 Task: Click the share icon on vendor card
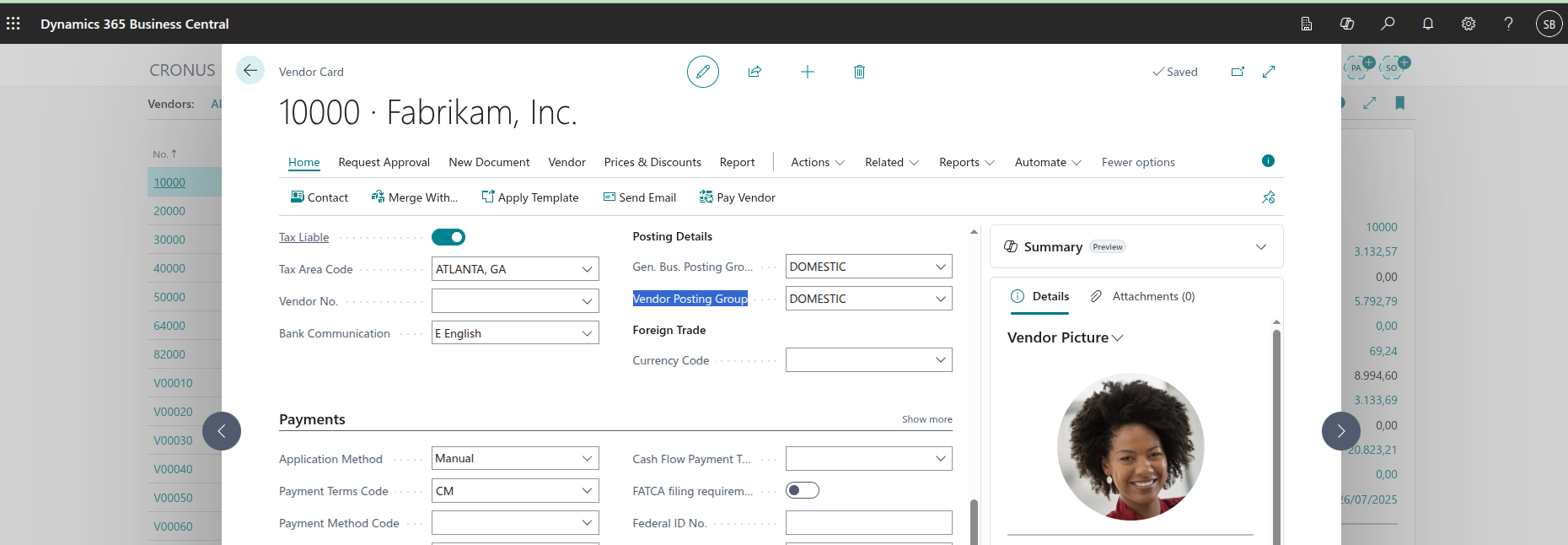754,72
